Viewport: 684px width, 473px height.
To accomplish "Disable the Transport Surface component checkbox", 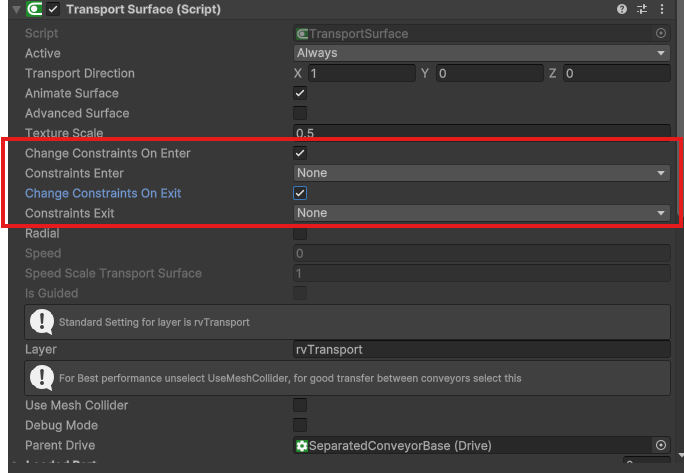I will 54,9.
